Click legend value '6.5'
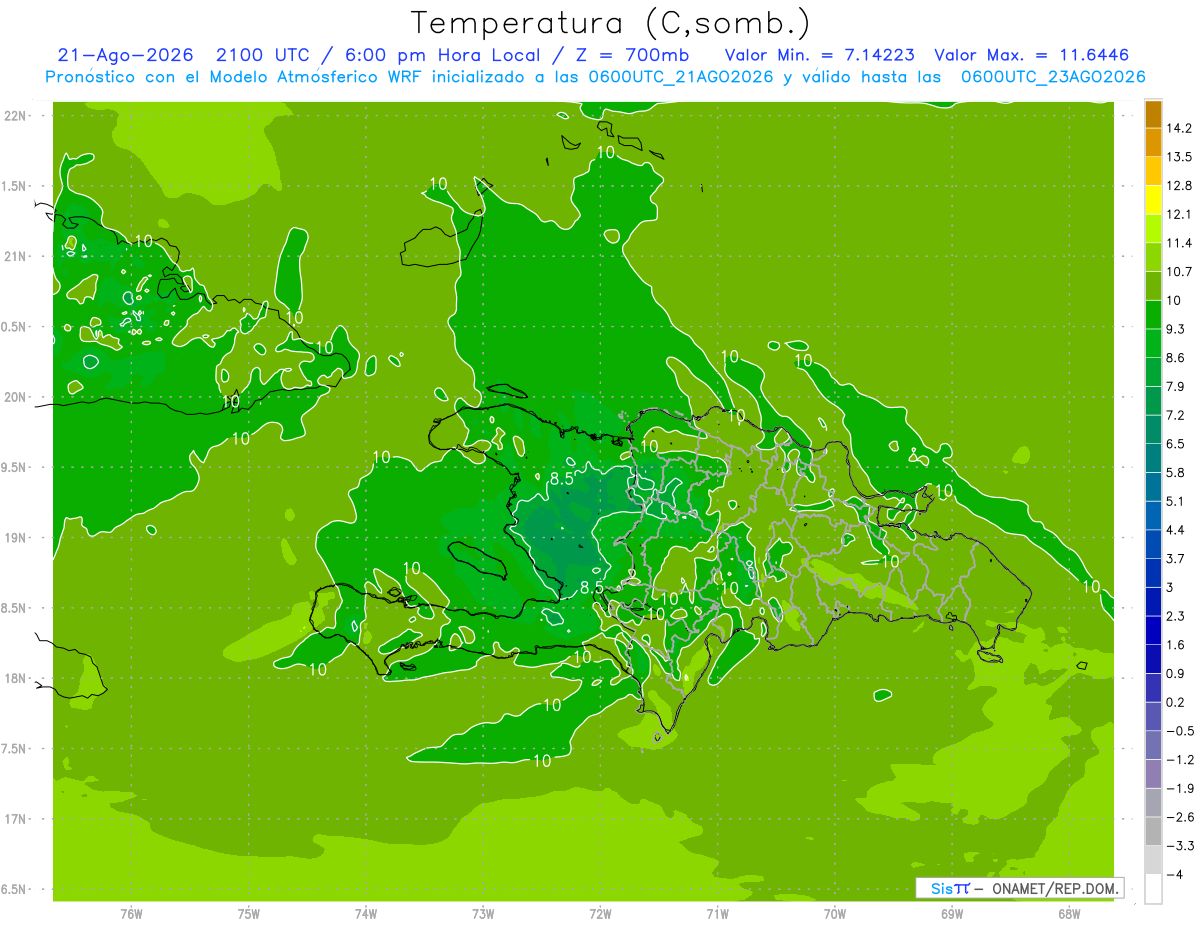The image size is (1200, 927). (1176, 443)
